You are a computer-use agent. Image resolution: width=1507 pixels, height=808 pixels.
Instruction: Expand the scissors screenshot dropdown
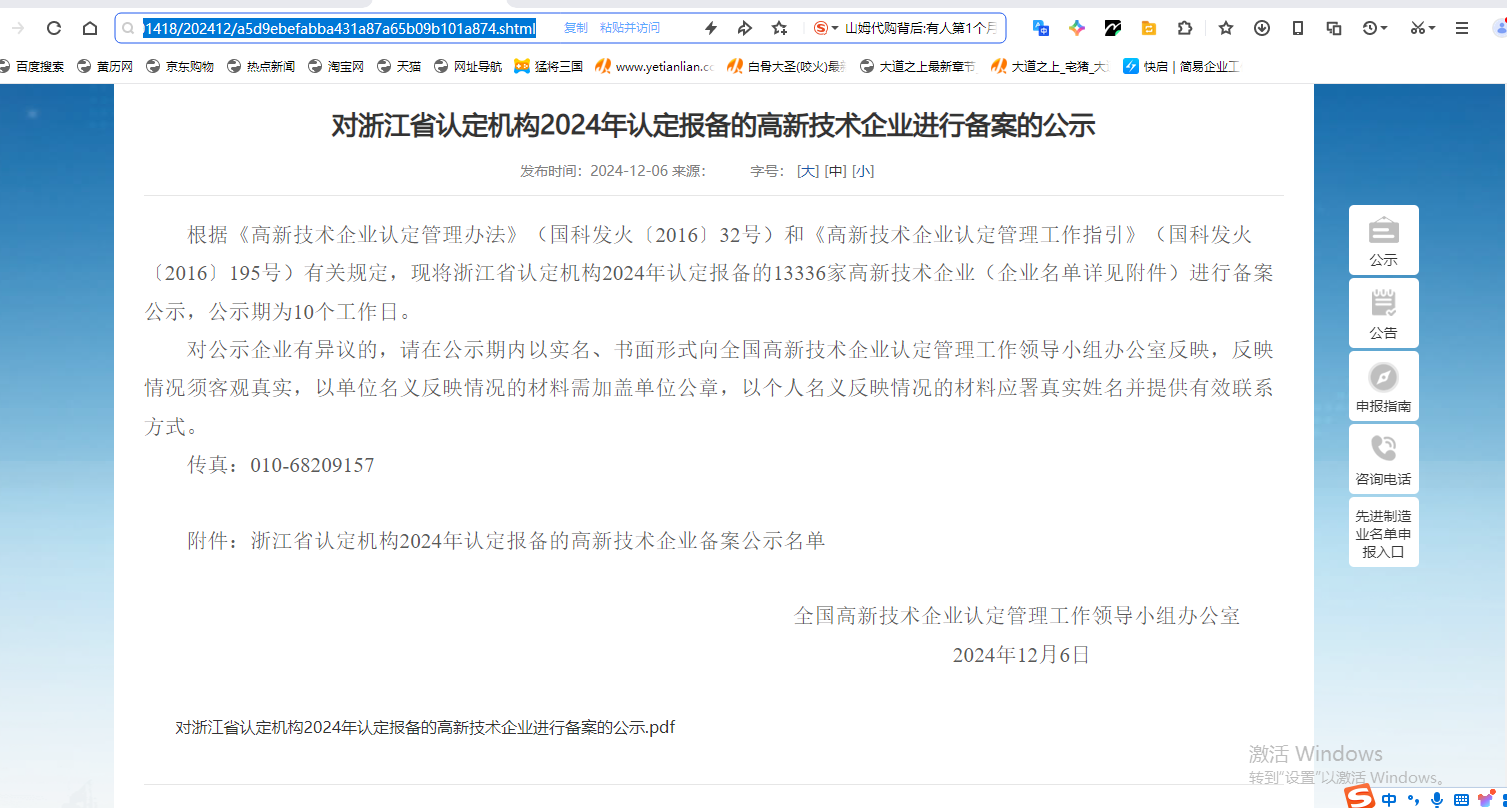tap(1432, 28)
